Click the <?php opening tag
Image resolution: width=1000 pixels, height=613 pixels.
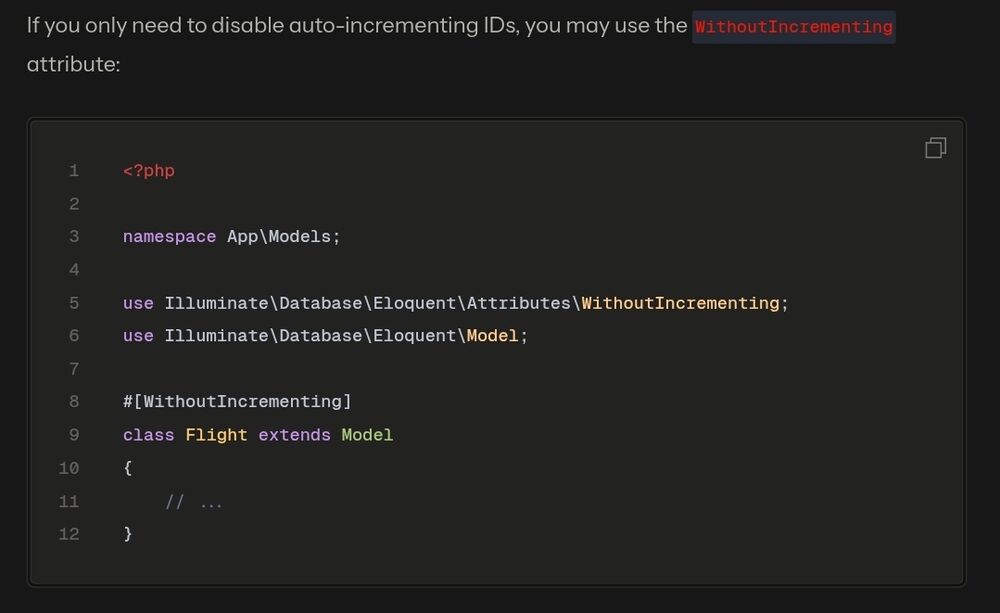pos(148,171)
